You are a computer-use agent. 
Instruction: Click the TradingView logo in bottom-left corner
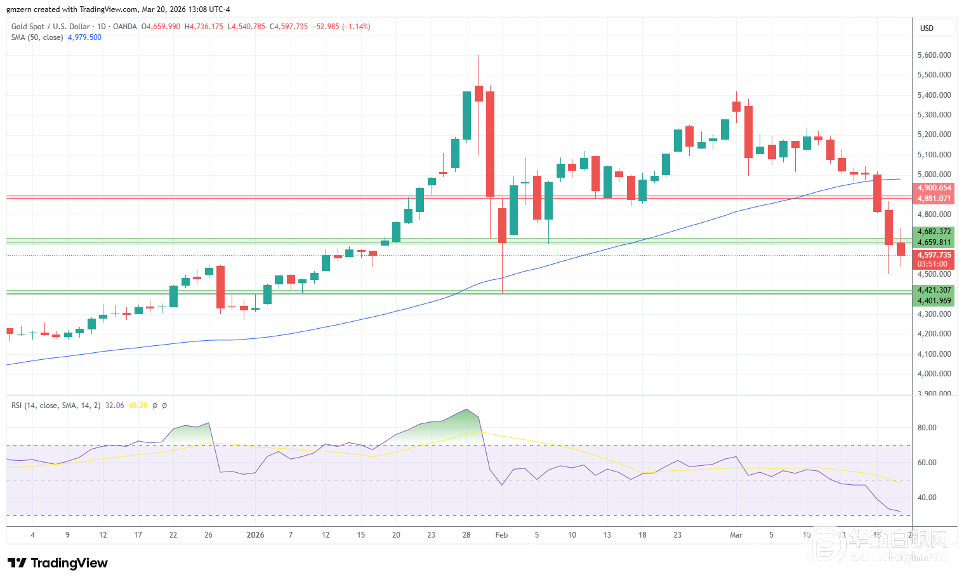(57, 563)
